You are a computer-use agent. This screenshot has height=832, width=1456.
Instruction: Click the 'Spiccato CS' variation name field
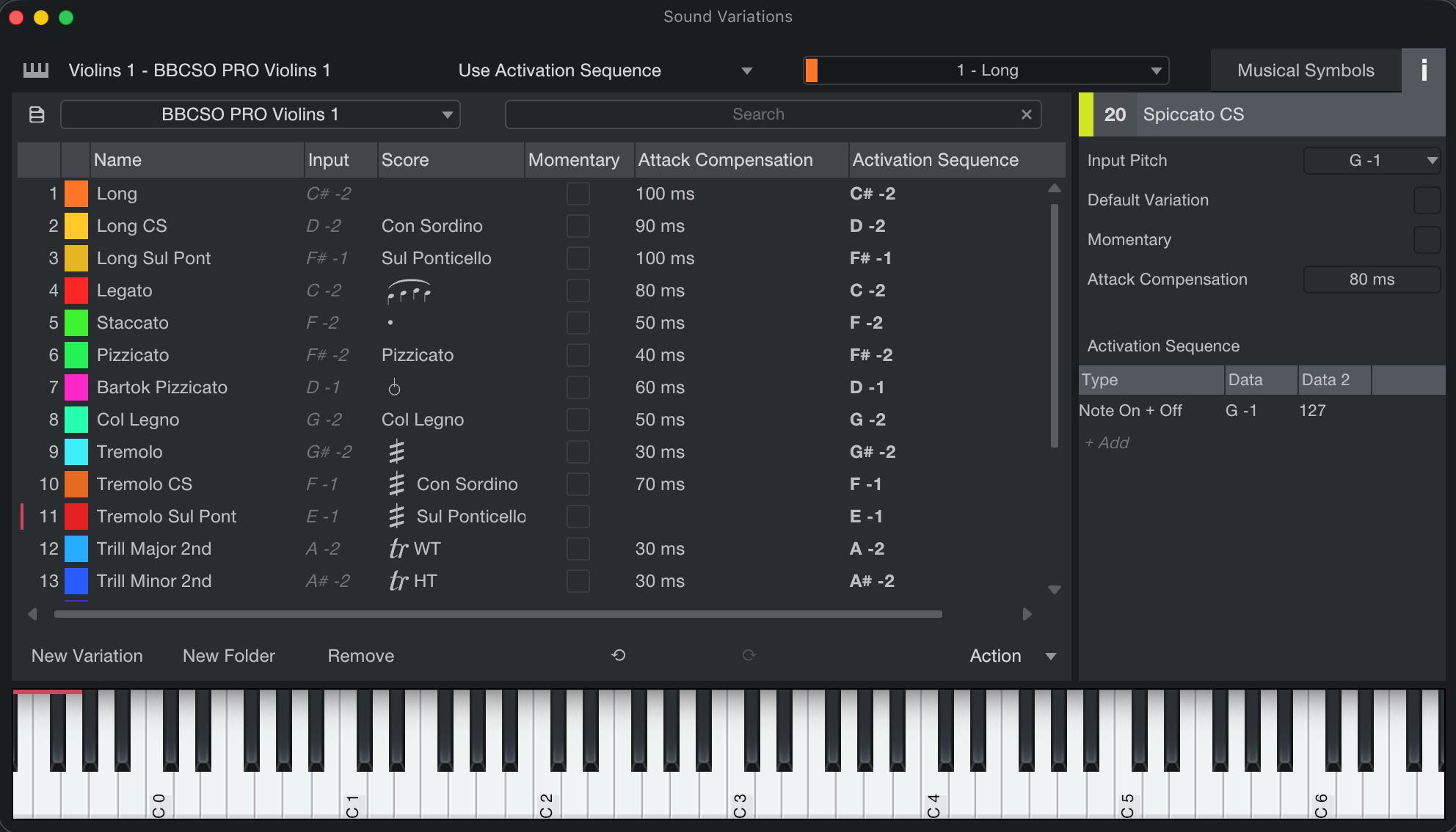[x=1289, y=114]
